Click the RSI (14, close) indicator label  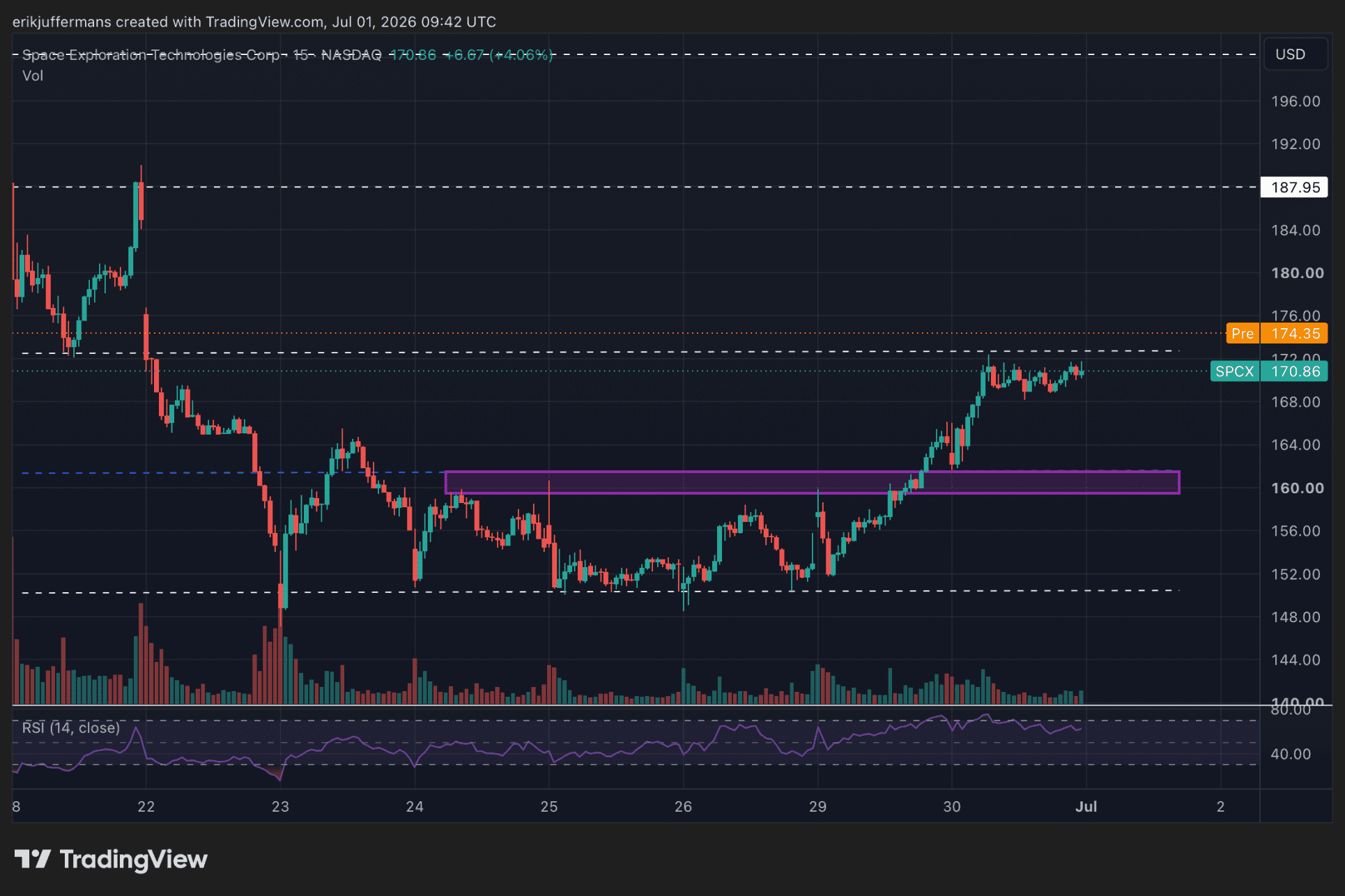(71, 727)
